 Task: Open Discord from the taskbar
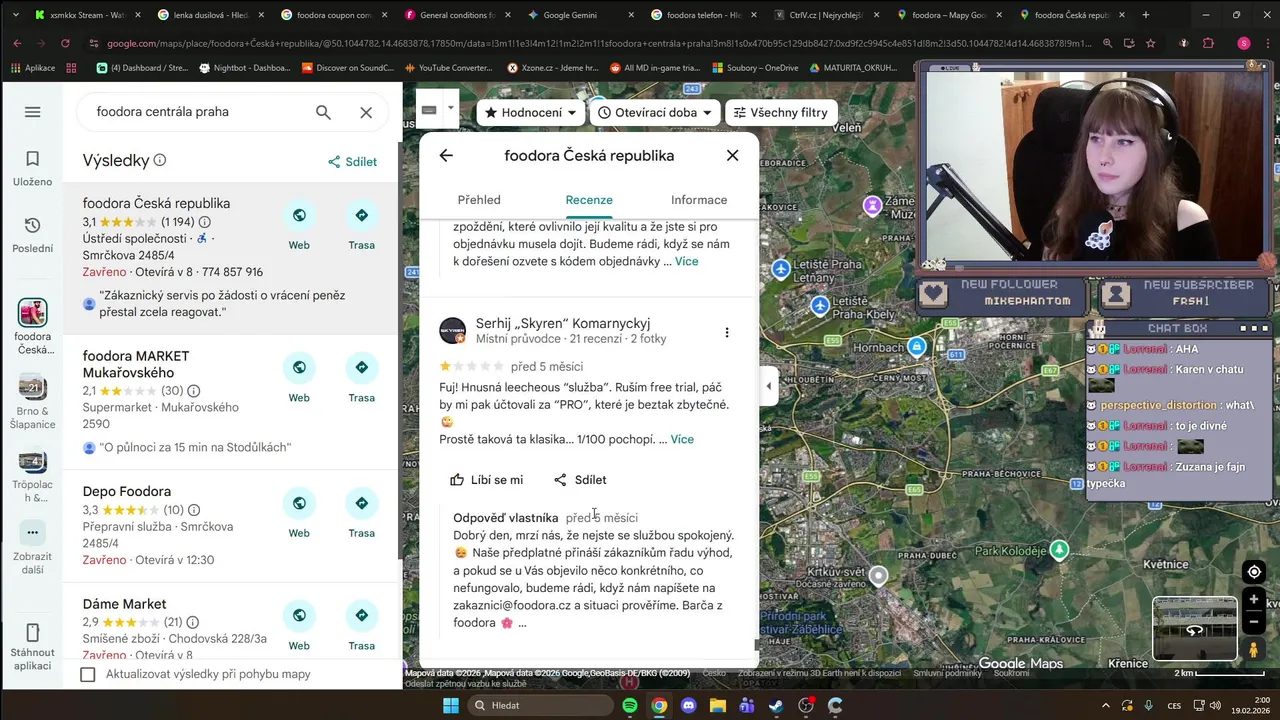(688, 705)
